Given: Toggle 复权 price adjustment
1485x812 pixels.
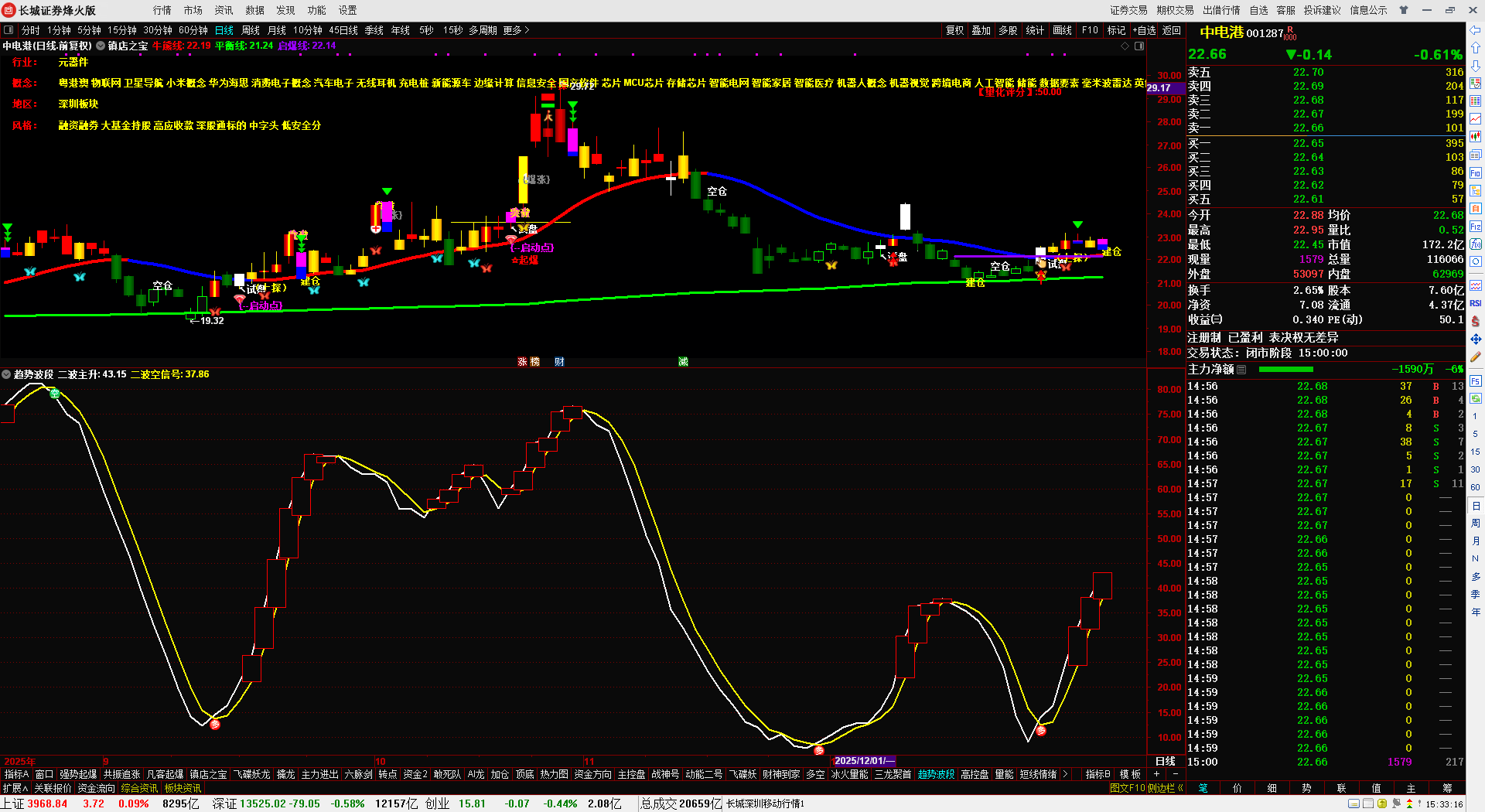Looking at the screenshot, I should pyautogui.click(x=955, y=30).
